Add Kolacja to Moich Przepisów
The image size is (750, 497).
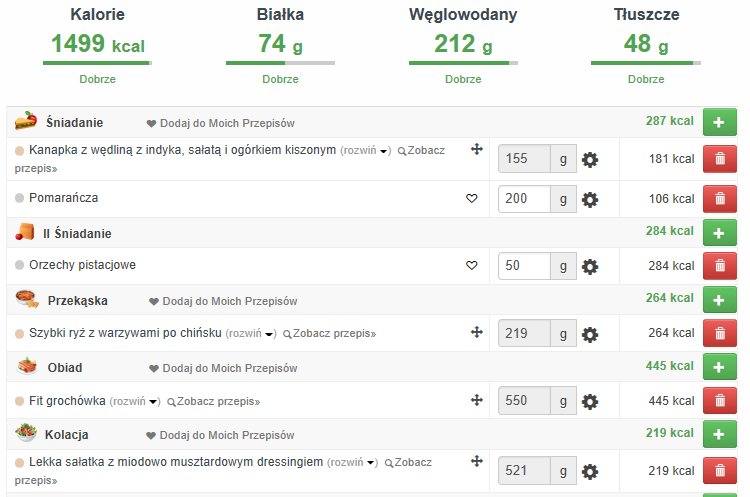pos(221,435)
